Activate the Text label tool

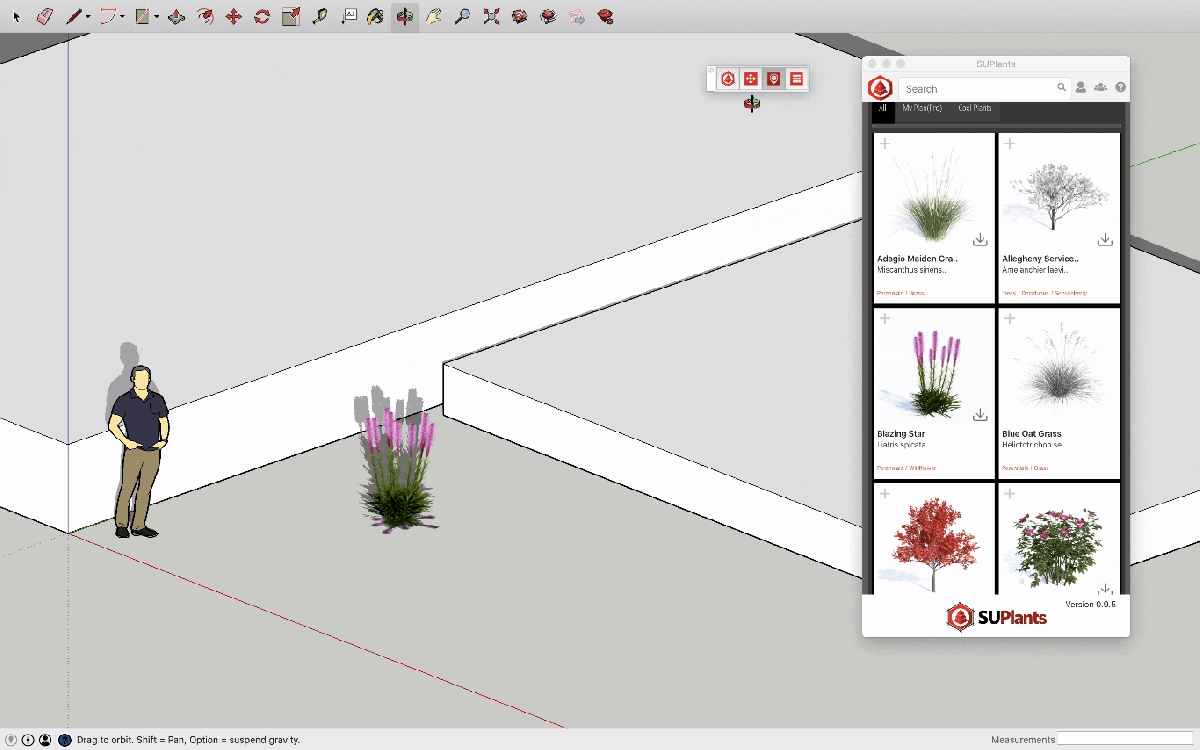click(349, 16)
